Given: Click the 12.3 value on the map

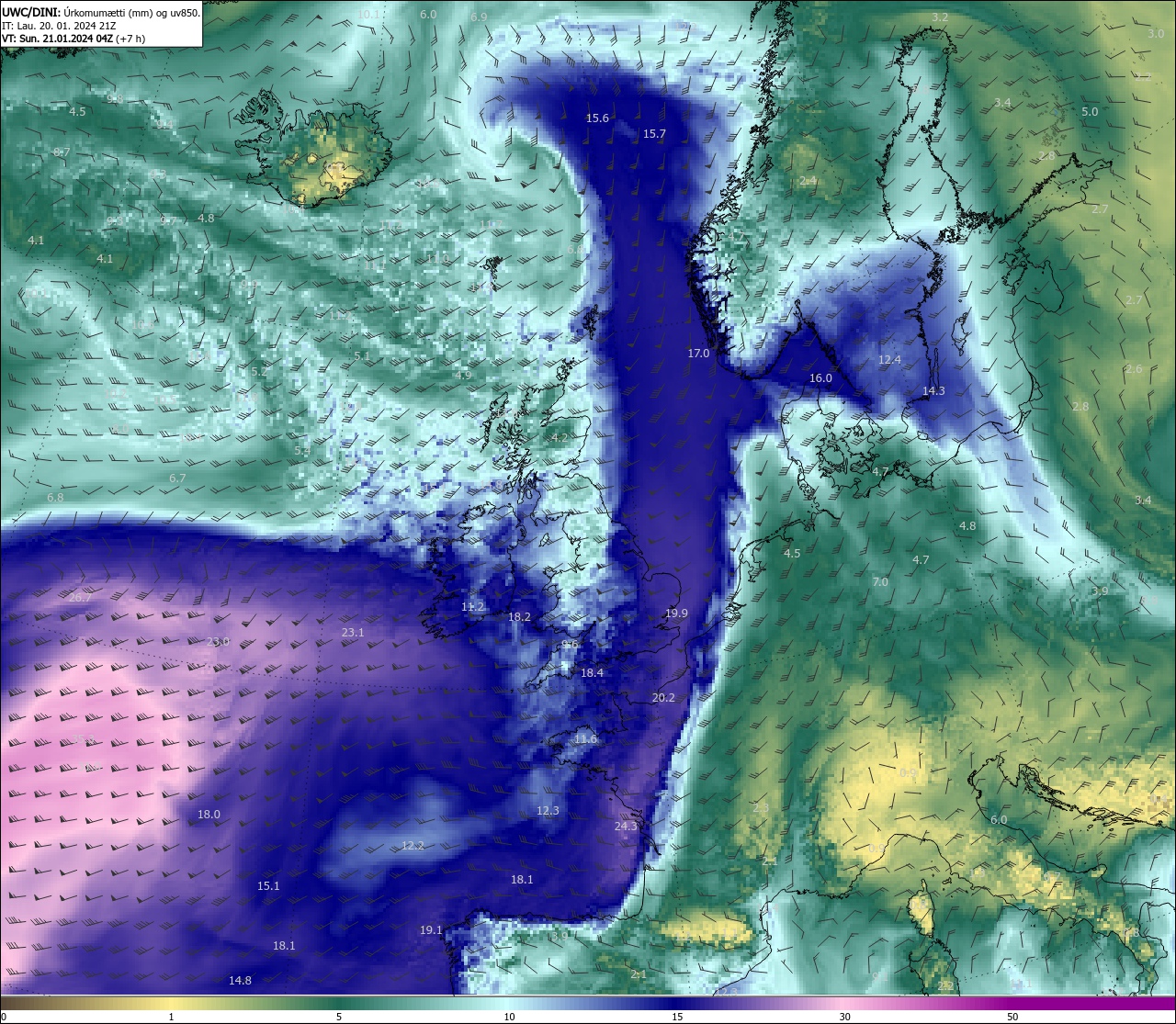Looking at the screenshot, I should coord(548,811).
